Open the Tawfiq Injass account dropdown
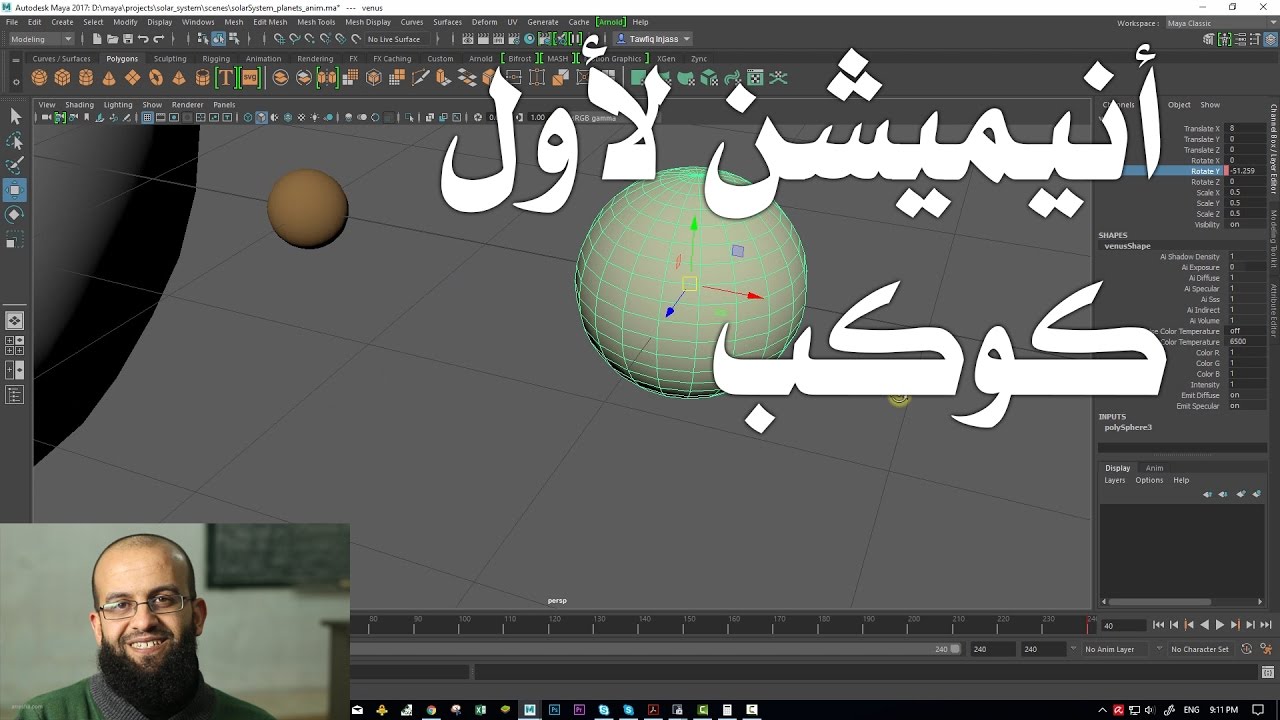This screenshot has height=720, width=1280. [x=652, y=39]
